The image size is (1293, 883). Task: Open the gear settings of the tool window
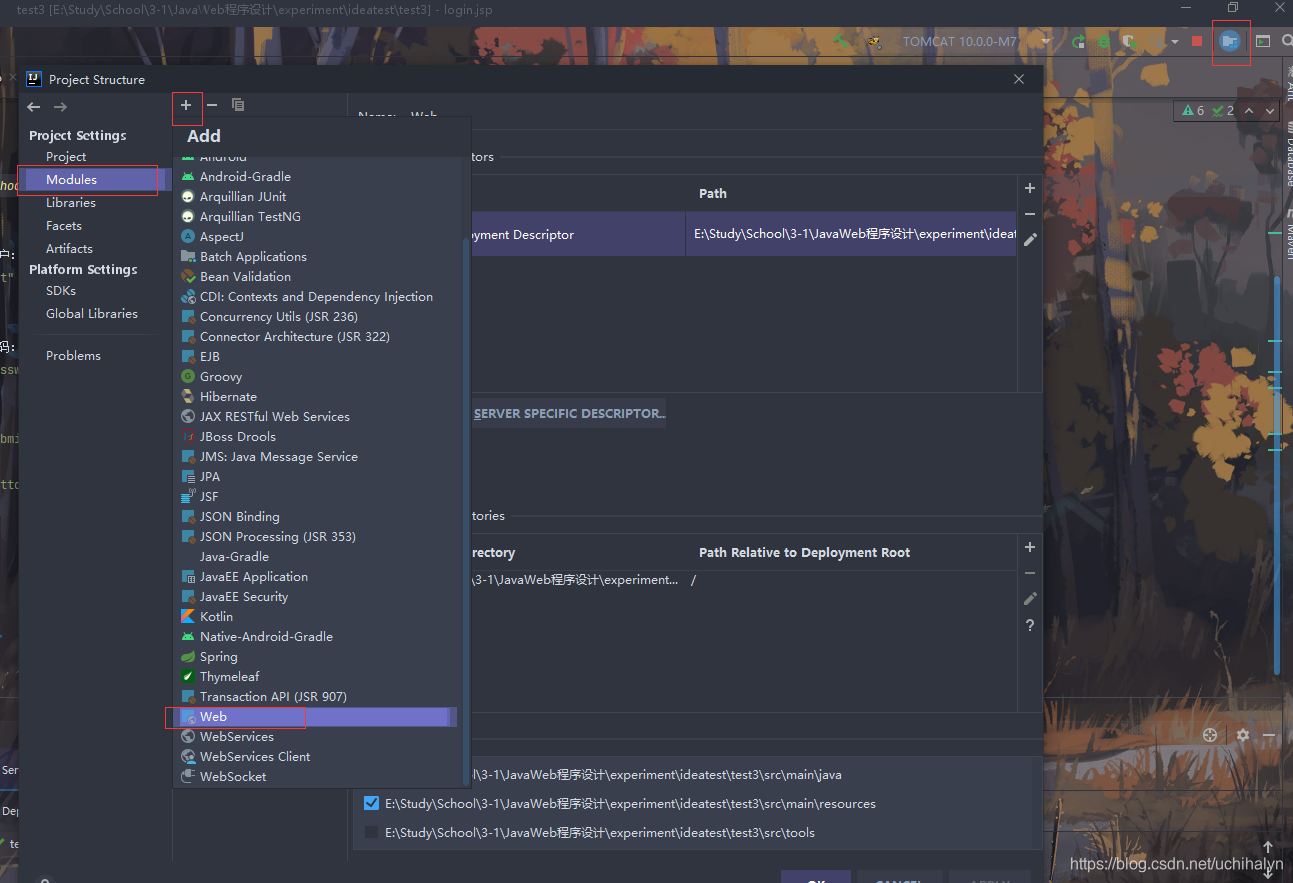click(1242, 735)
